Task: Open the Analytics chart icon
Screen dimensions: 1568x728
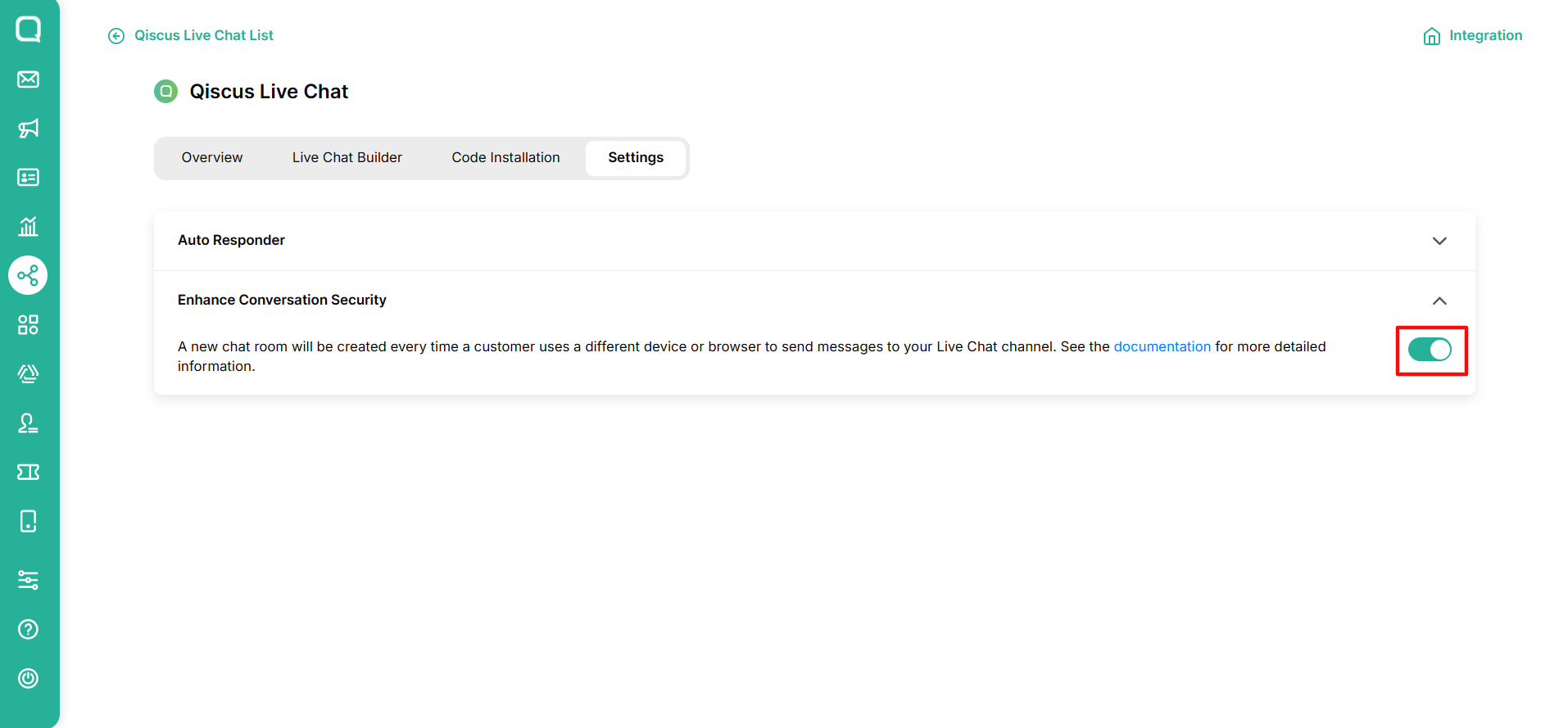Action: (29, 227)
